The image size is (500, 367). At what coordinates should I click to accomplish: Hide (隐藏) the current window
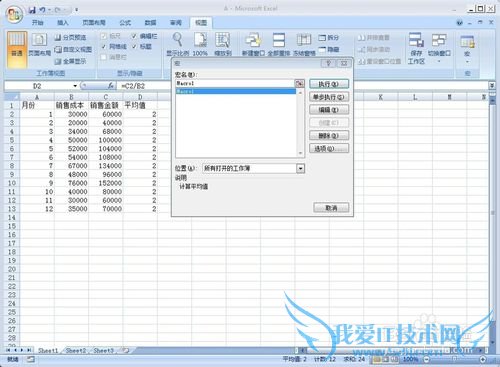pyautogui.click(x=329, y=49)
